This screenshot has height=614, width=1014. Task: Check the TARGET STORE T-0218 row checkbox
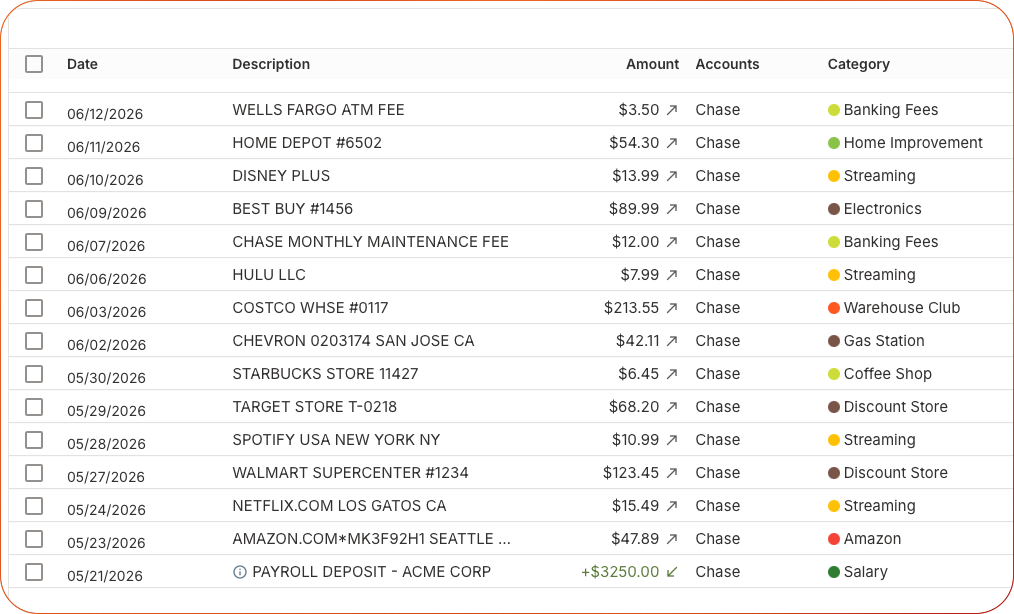click(x=34, y=407)
